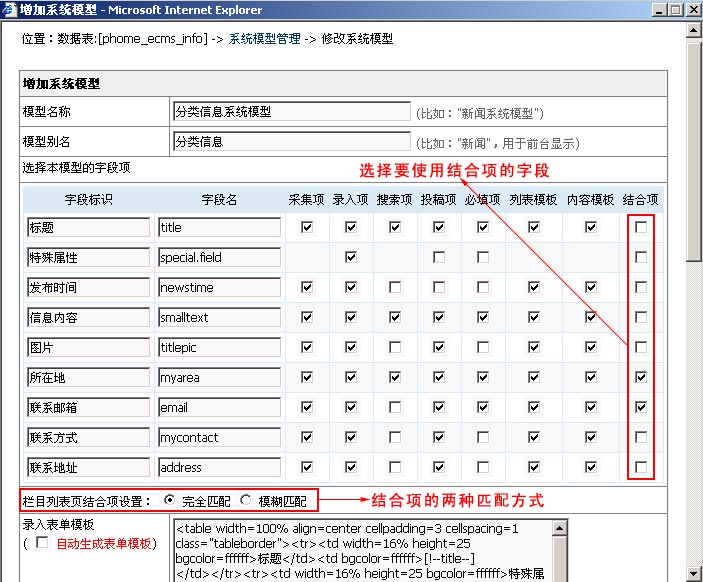The image size is (703, 582).
Task: Toggle 采集项 checkbox for 图片 row
Action: tap(307, 348)
